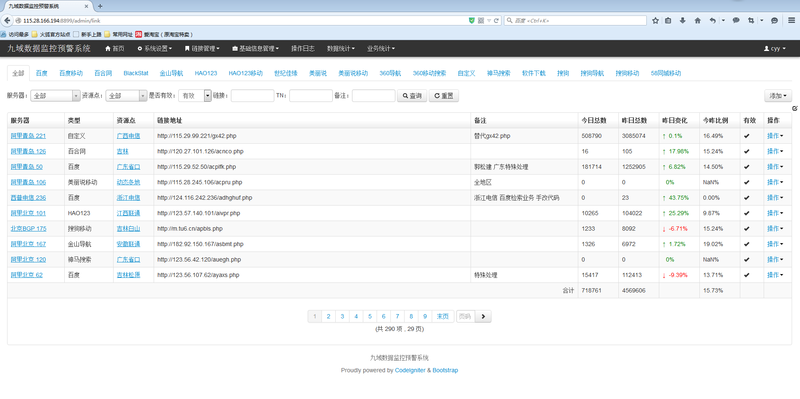Open the 访问最多 bookmark

[15, 34]
